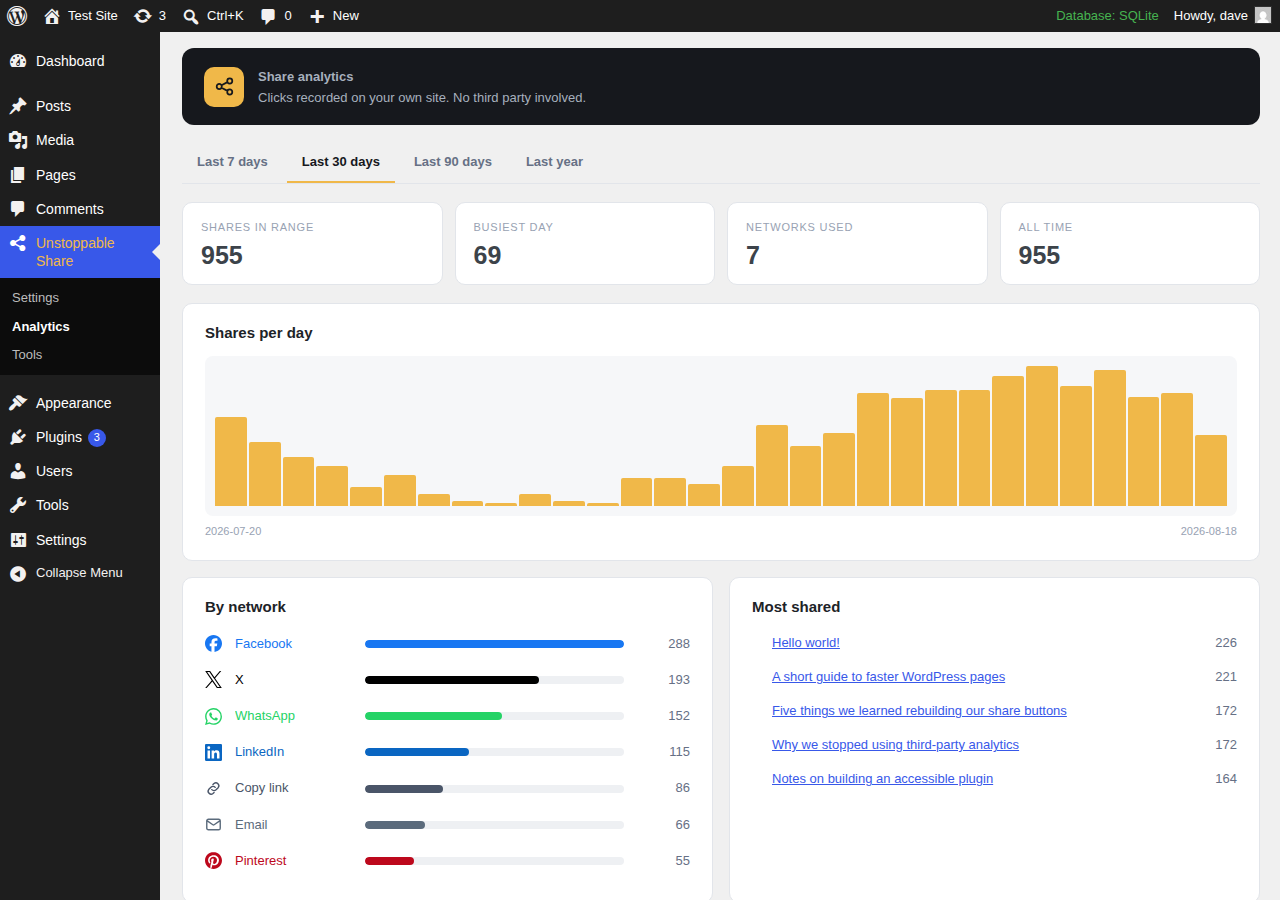Click the Posts pushpin icon

pos(18,106)
